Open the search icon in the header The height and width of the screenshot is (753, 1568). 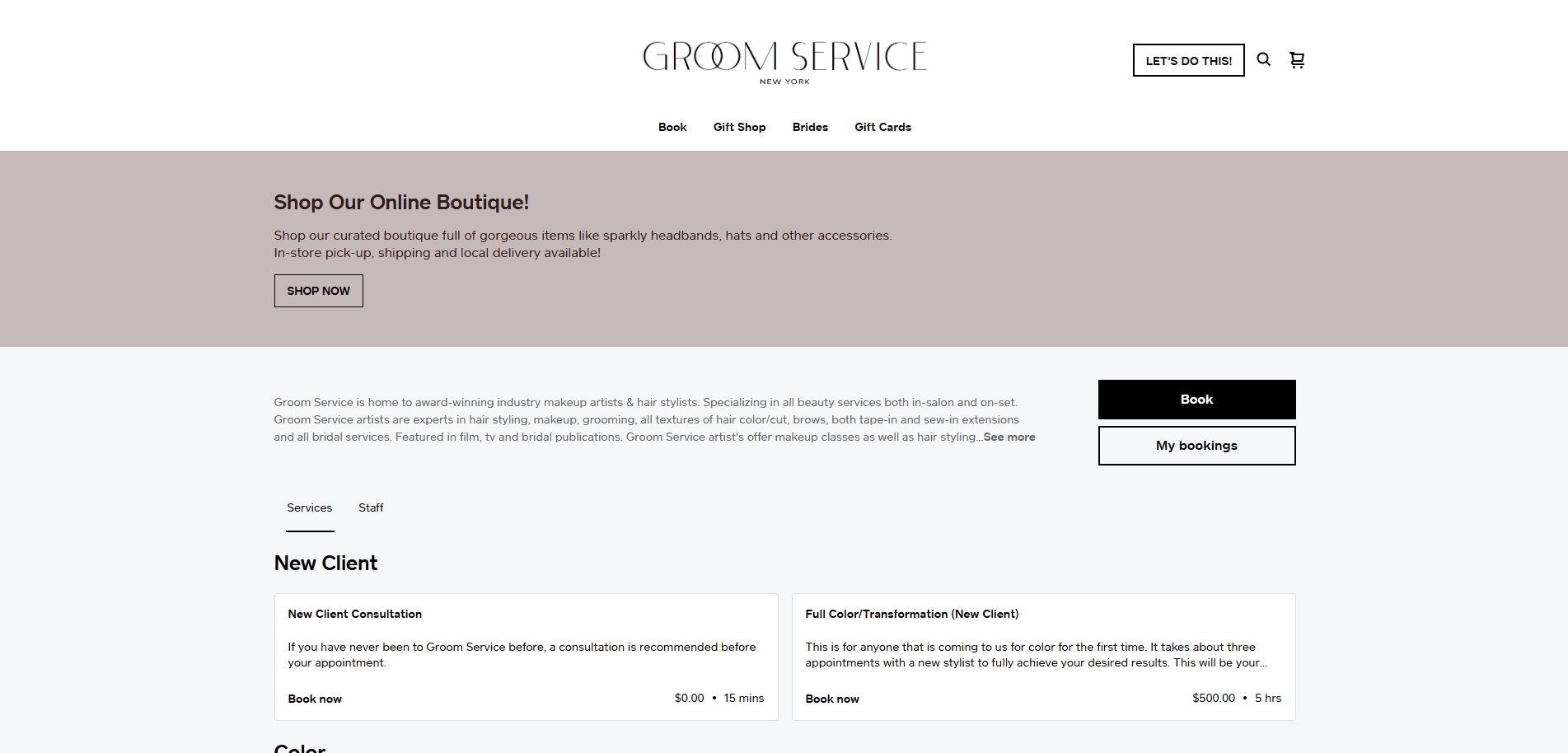(x=1263, y=59)
